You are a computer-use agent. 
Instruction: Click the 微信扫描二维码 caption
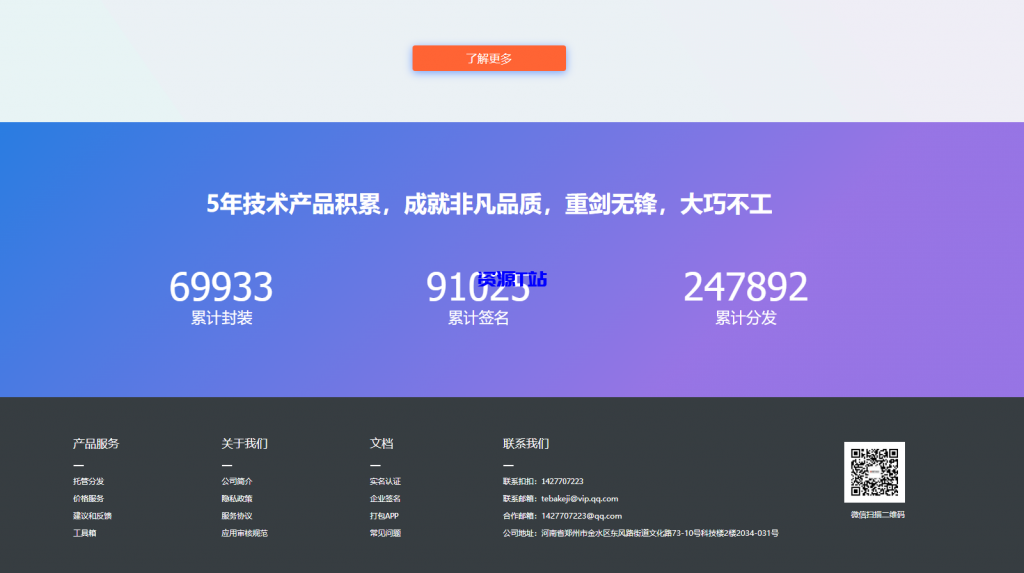pyautogui.click(x=878, y=515)
